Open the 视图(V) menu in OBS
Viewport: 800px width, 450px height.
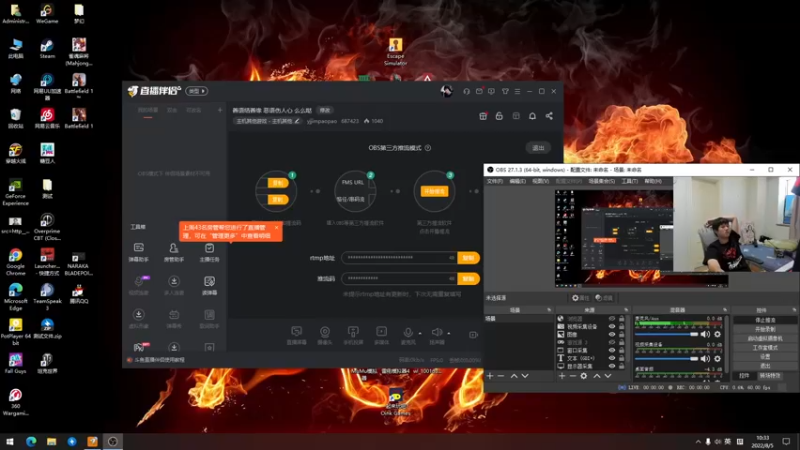[540, 181]
